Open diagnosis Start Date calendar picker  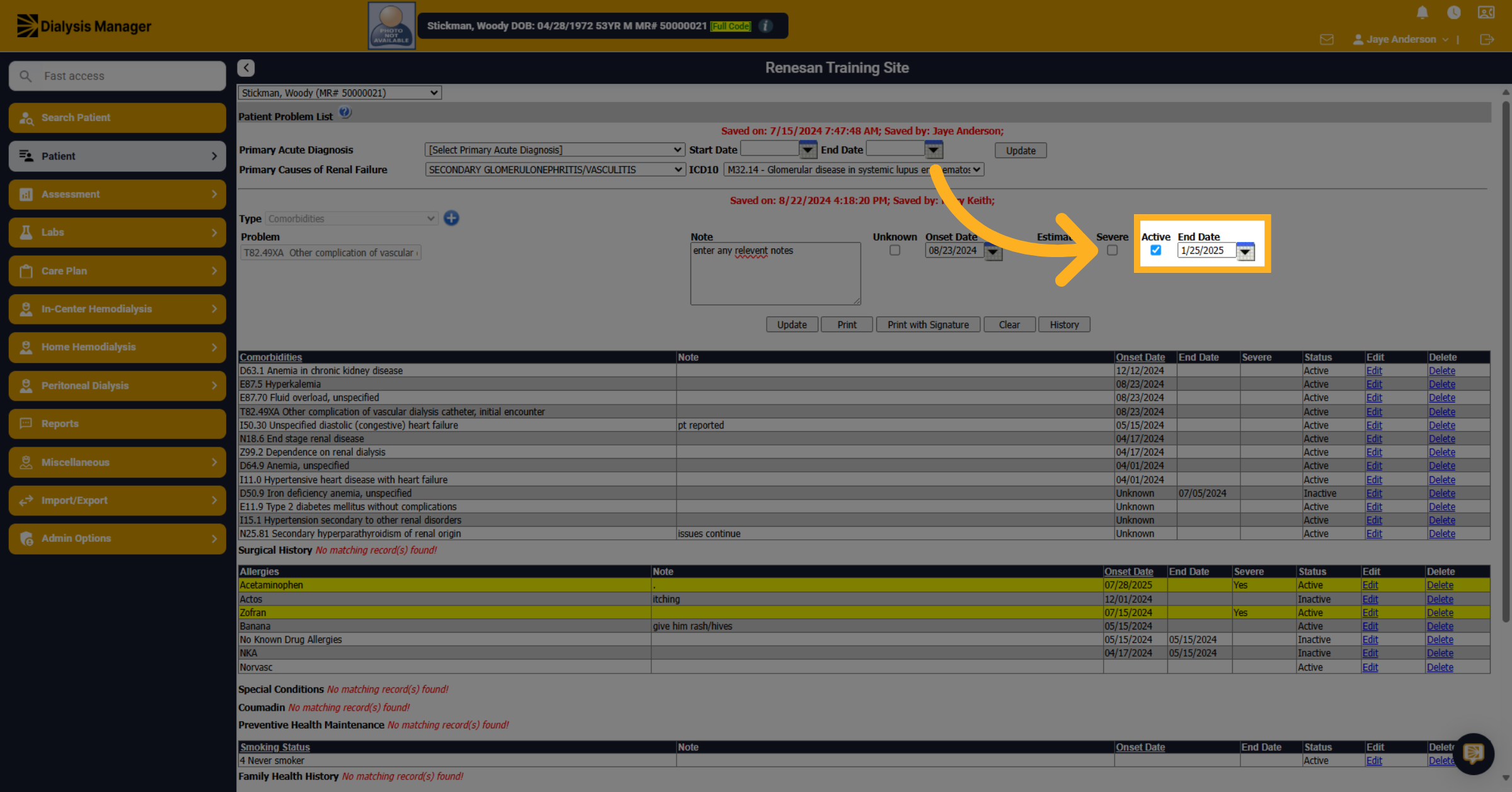(x=808, y=149)
